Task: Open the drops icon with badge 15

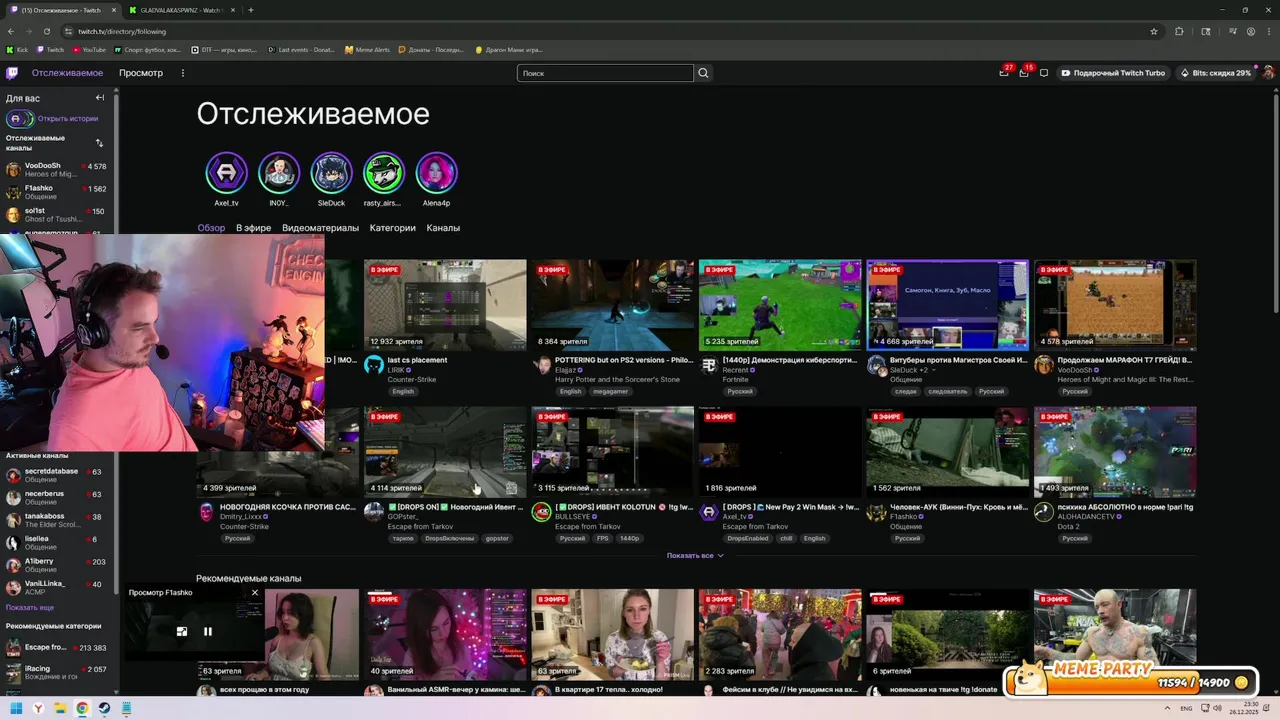Action: [x=1024, y=73]
